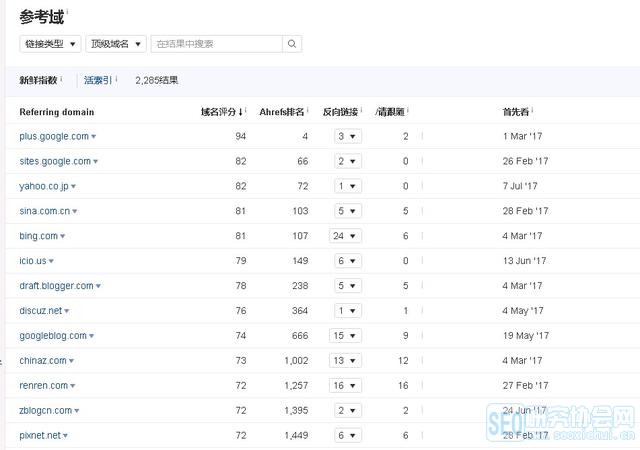Expand backlinks dropdown for zblogcn.com row

(x=348, y=410)
